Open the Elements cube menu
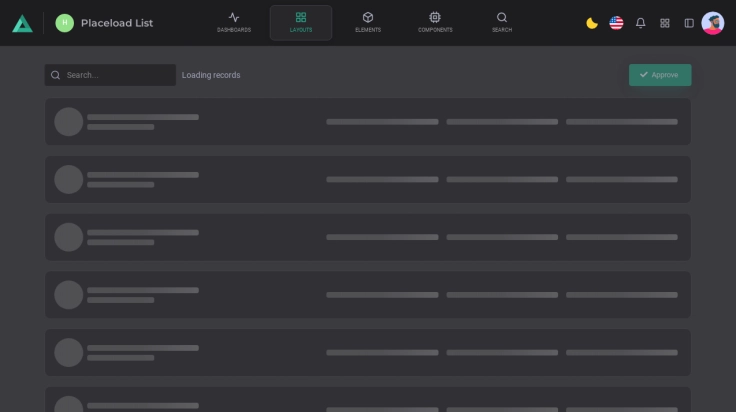Screen dimensions: 736x412 click(x=367, y=22)
